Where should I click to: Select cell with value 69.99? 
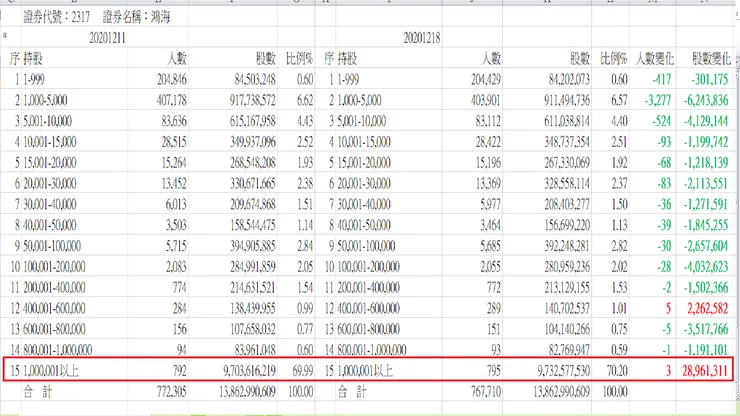pyautogui.click(x=303, y=371)
